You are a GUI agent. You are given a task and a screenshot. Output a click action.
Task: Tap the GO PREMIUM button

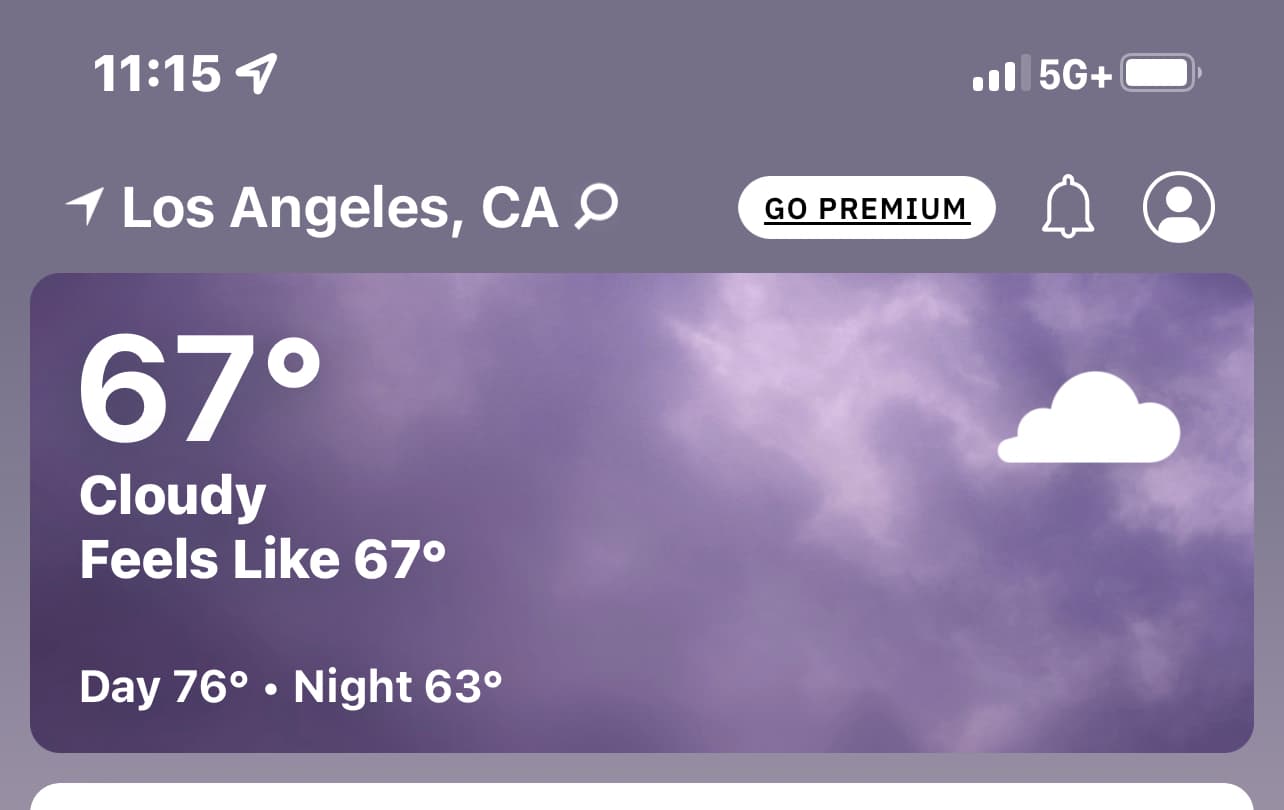click(x=867, y=208)
